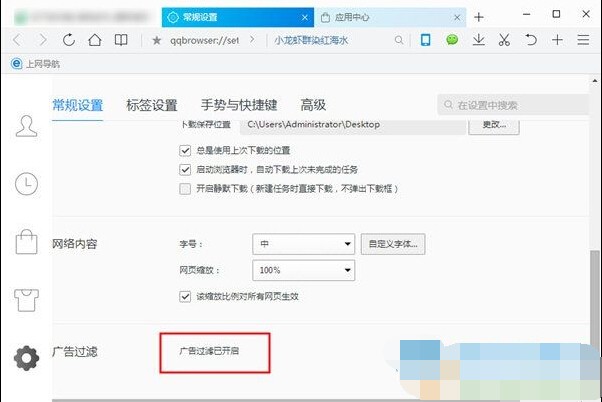Image resolution: width=602 pixels, height=402 pixels.
Task: Open the home page icon
Action: [95, 40]
